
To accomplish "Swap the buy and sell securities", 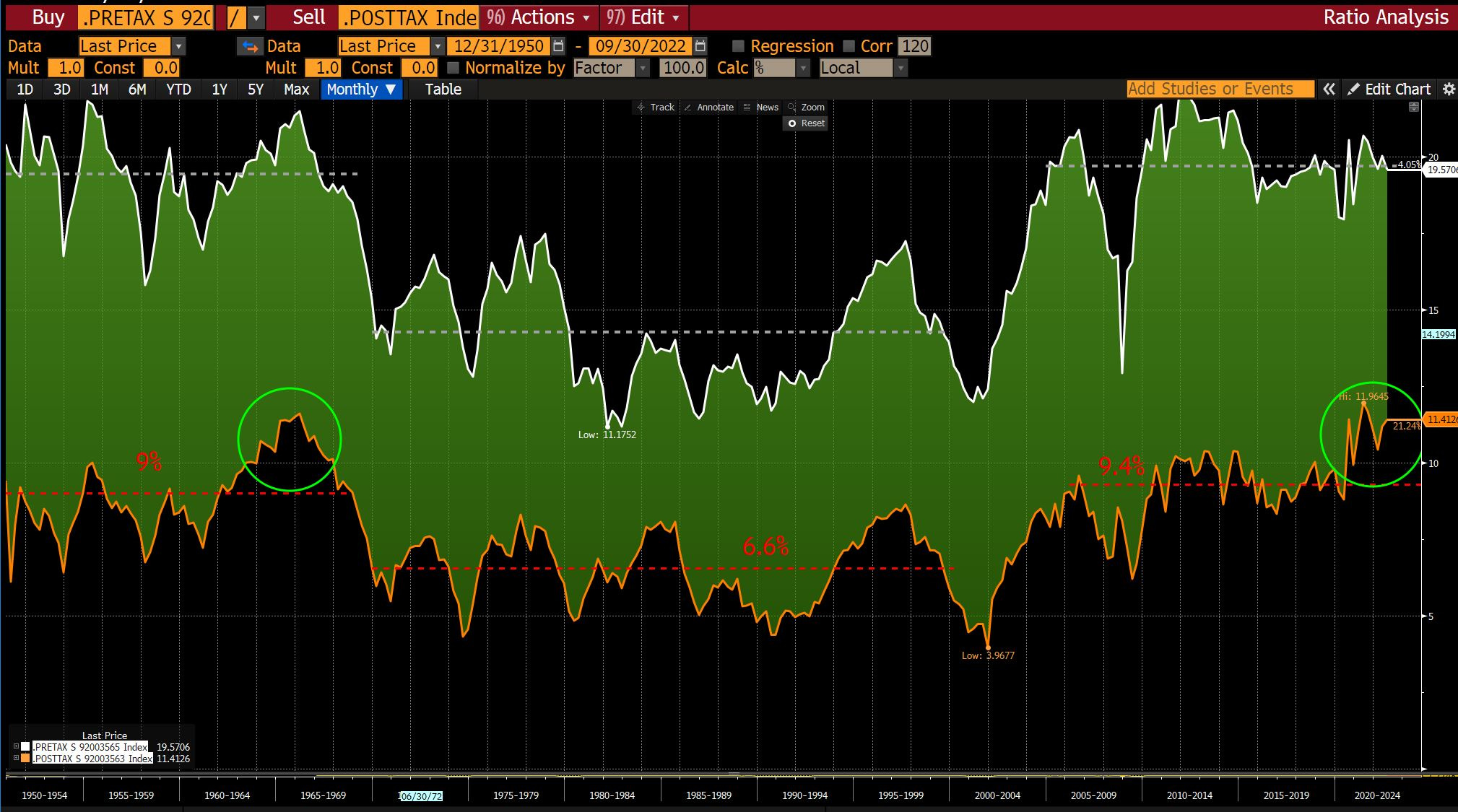I will pyautogui.click(x=250, y=46).
